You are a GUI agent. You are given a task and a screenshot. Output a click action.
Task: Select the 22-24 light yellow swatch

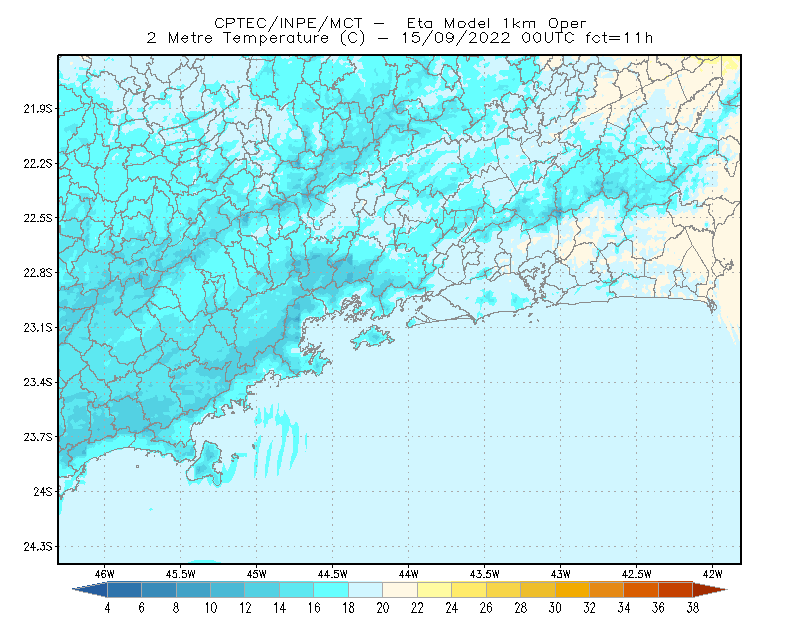(x=435, y=590)
